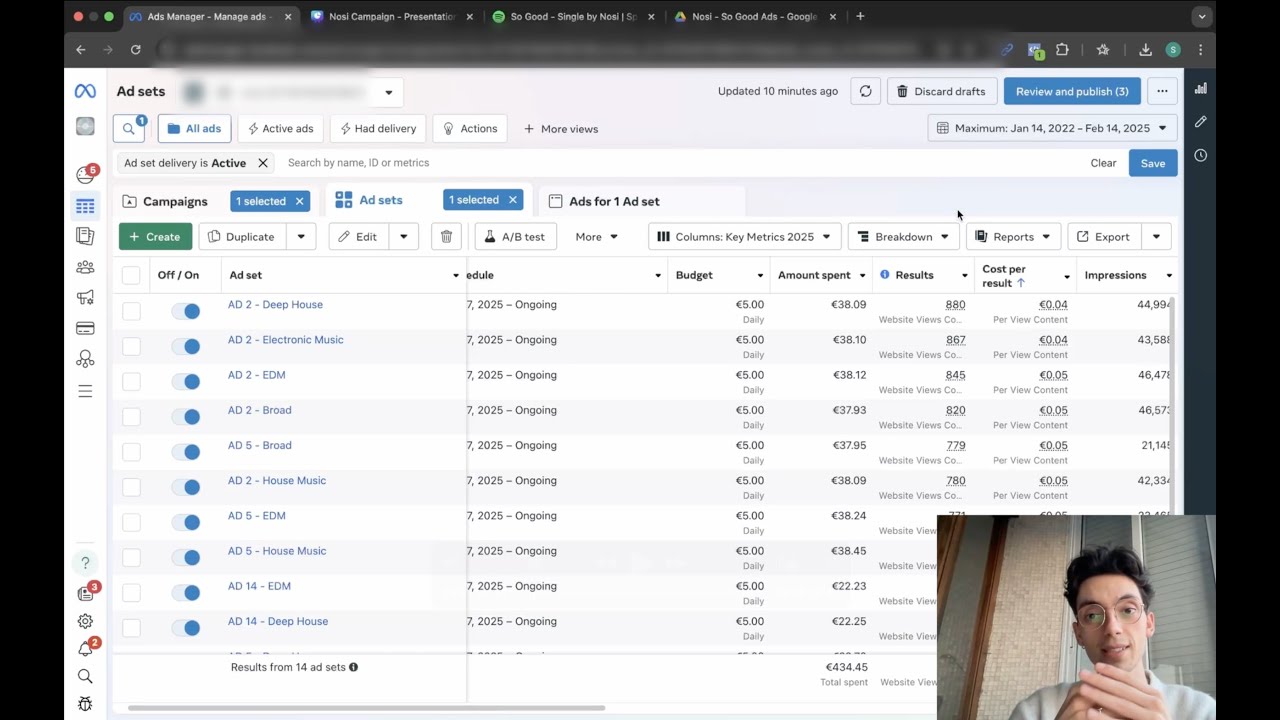The width and height of the screenshot is (1280, 720).
Task: Switch to the Ad sets tab
Action: click(x=370, y=200)
